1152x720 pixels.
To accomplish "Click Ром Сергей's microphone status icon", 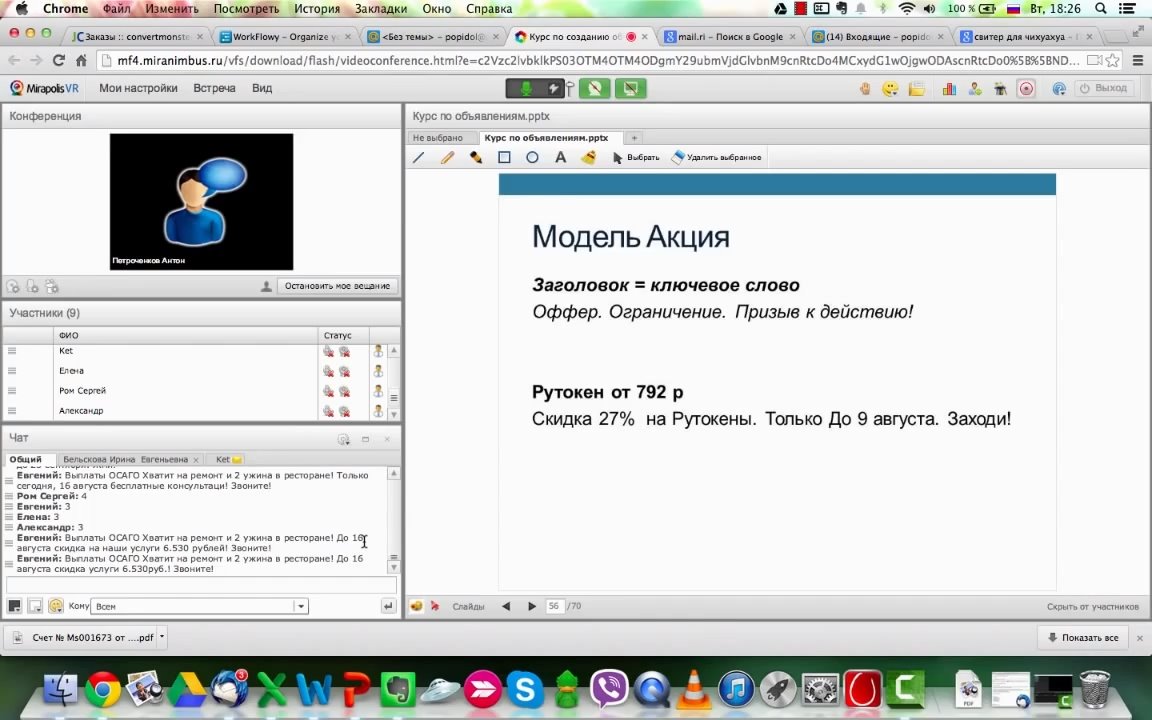I will (328, 391).
